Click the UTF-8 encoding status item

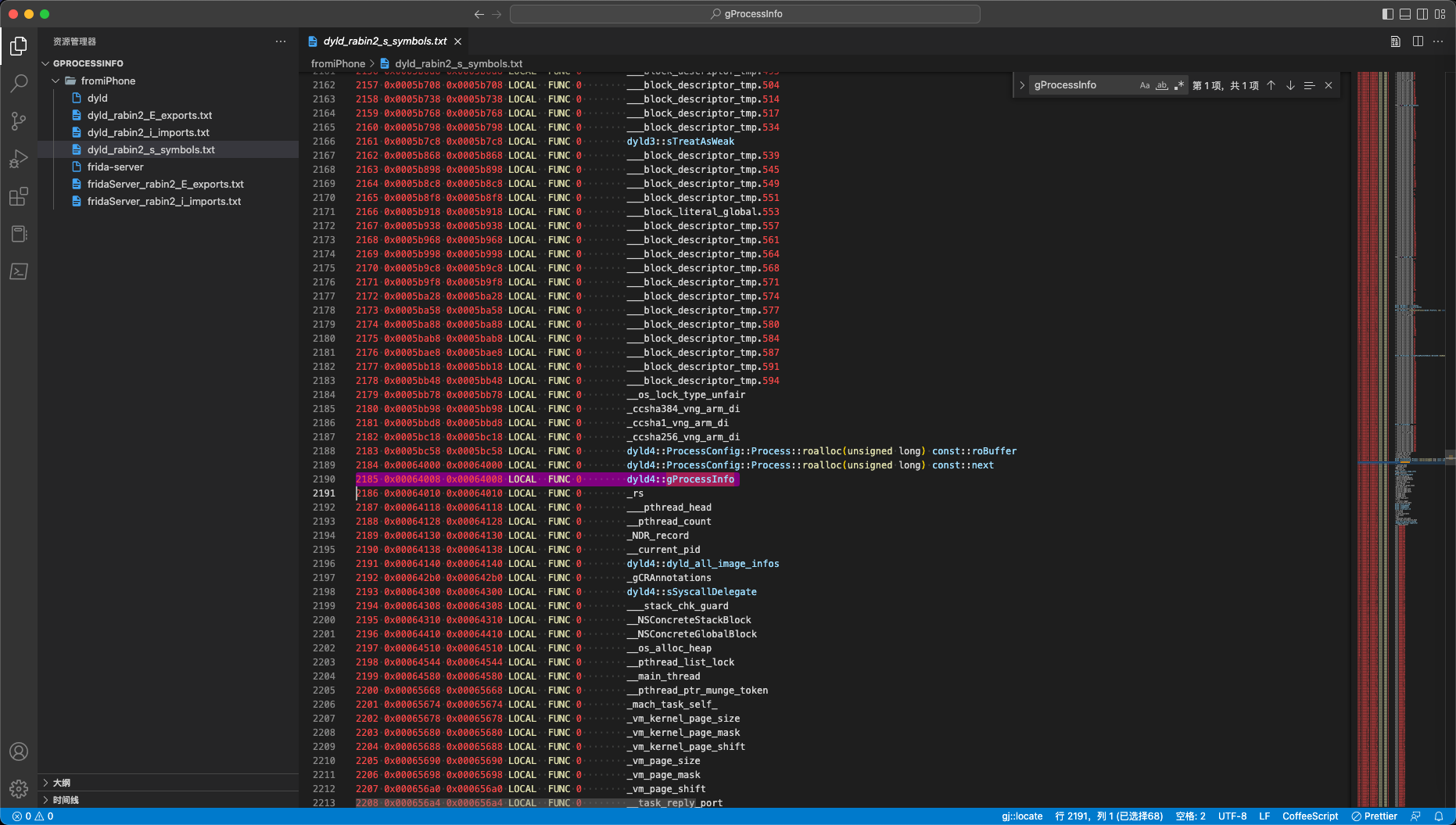pyautogui.click(x=1232, y=816)
